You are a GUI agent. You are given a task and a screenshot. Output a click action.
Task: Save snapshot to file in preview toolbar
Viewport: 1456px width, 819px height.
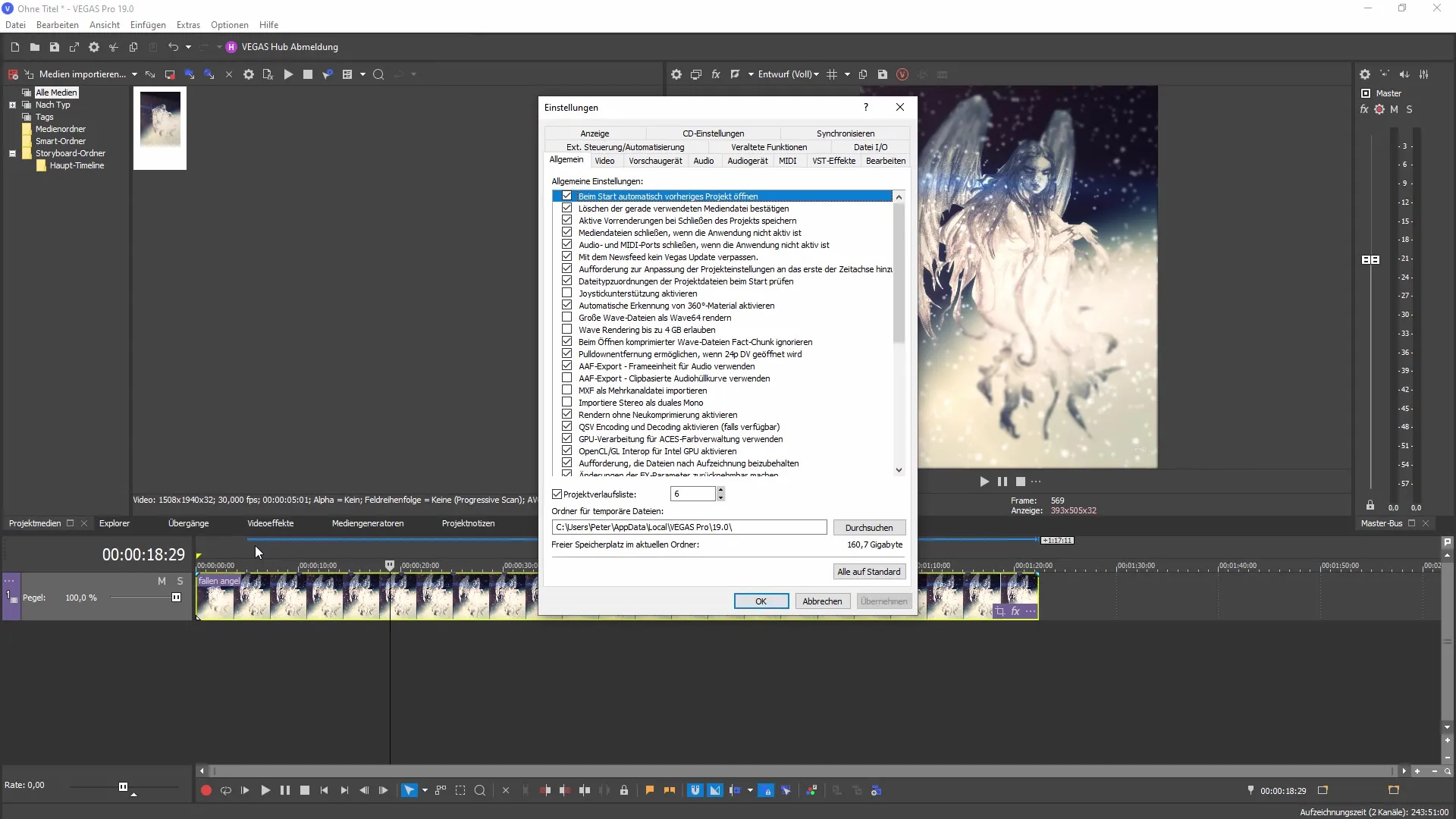(x=883, y=74)
